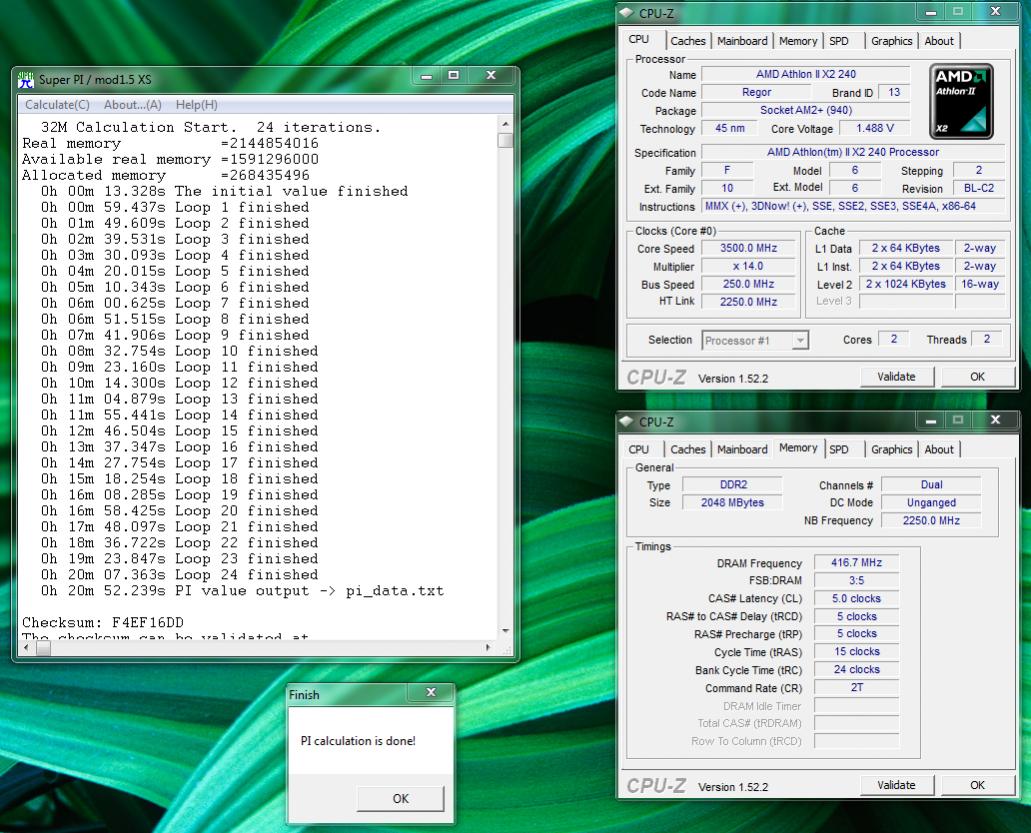Click the Command Rate value 2T
Screen dimensions: 1031x833
[x=856, y=687]
